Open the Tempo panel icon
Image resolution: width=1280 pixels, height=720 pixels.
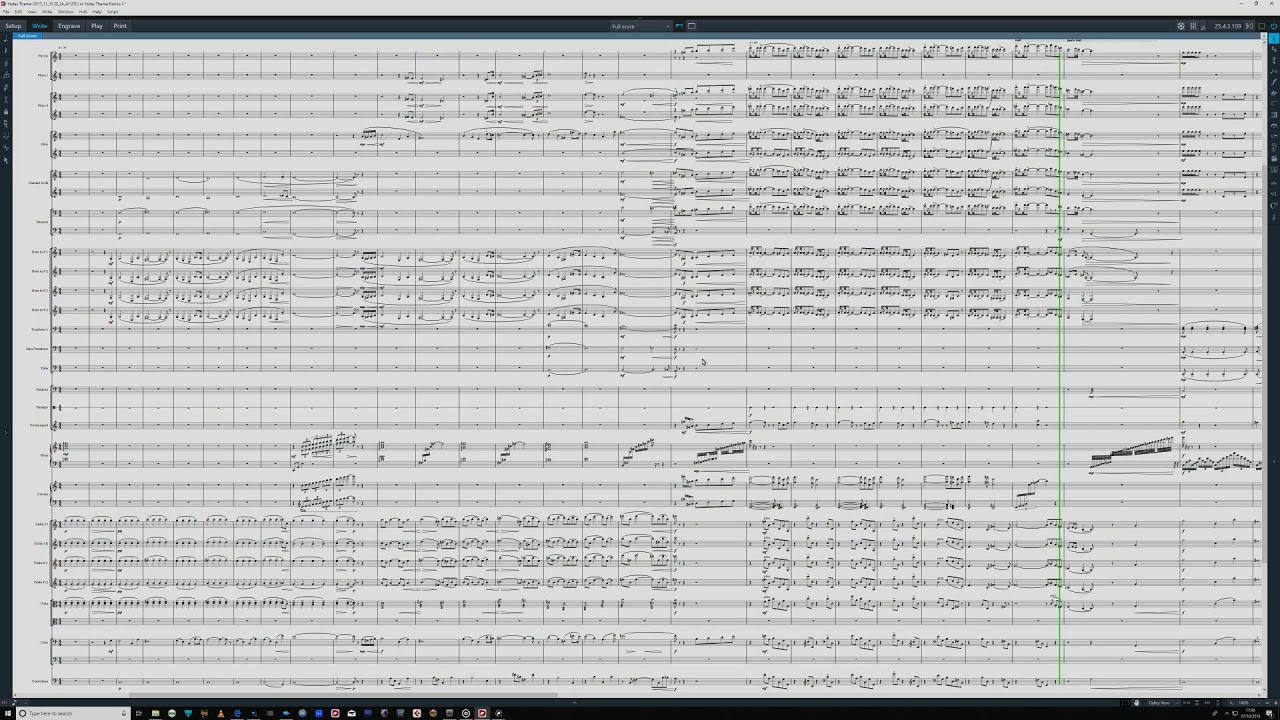point(1274,71)
